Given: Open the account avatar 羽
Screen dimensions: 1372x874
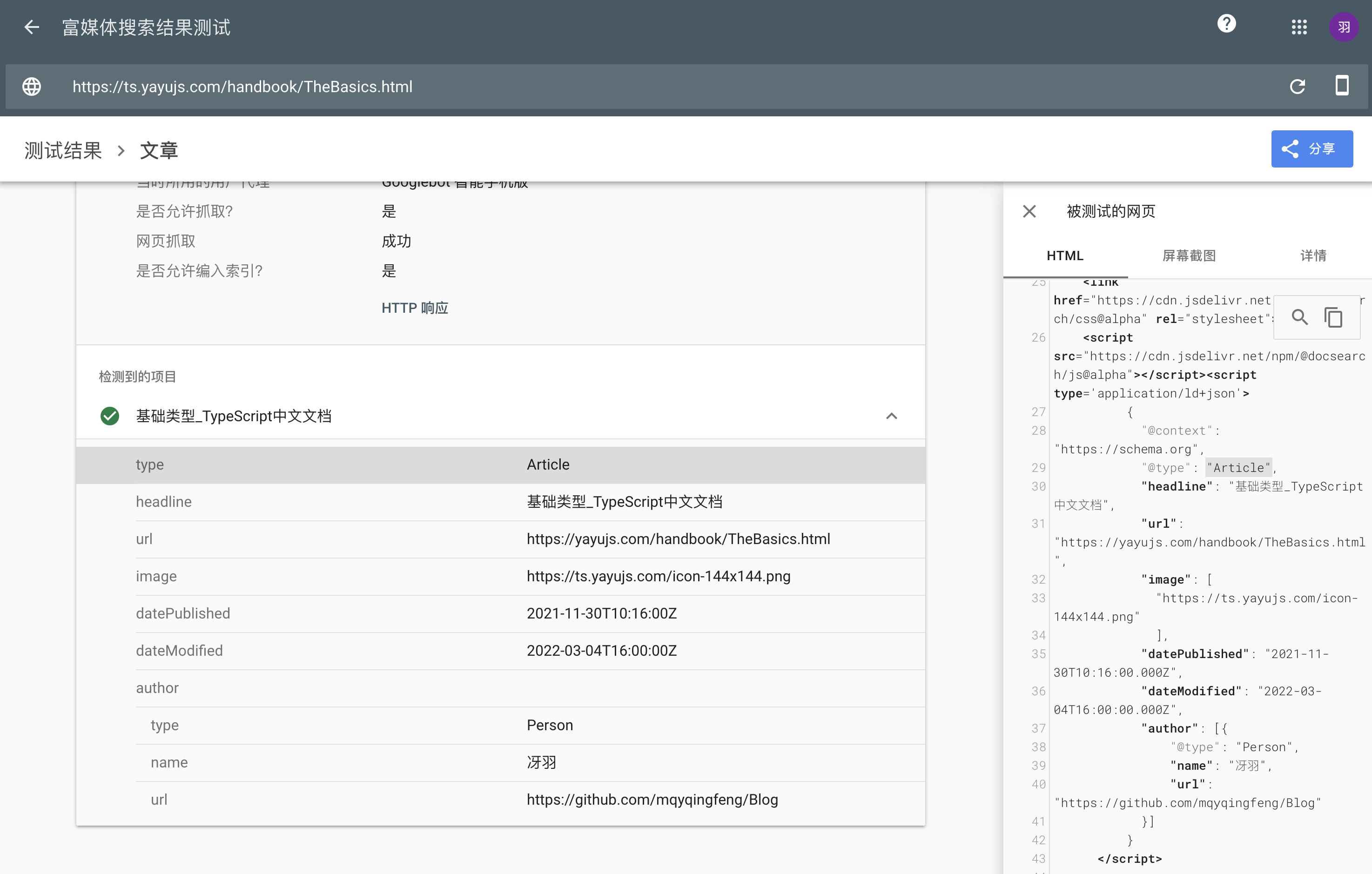Looking at the screenshot, I should (x=1344, y=27).
